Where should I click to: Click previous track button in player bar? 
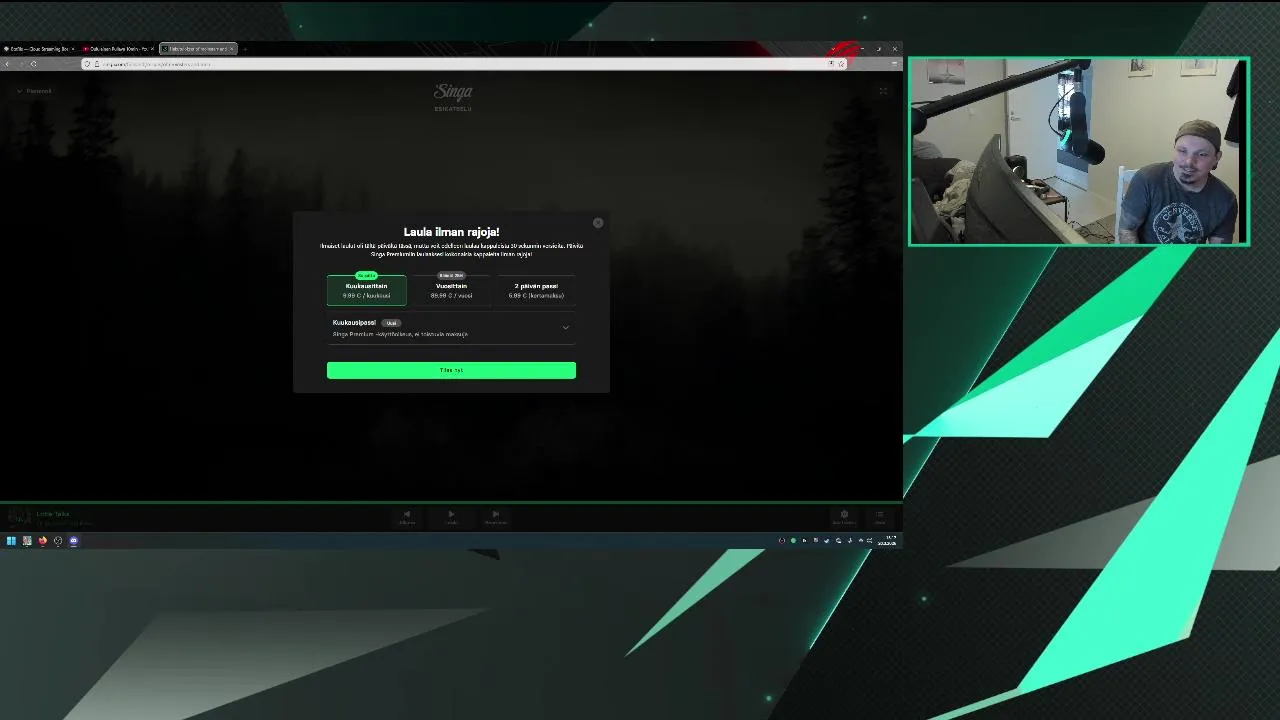(x=407, y=516)
